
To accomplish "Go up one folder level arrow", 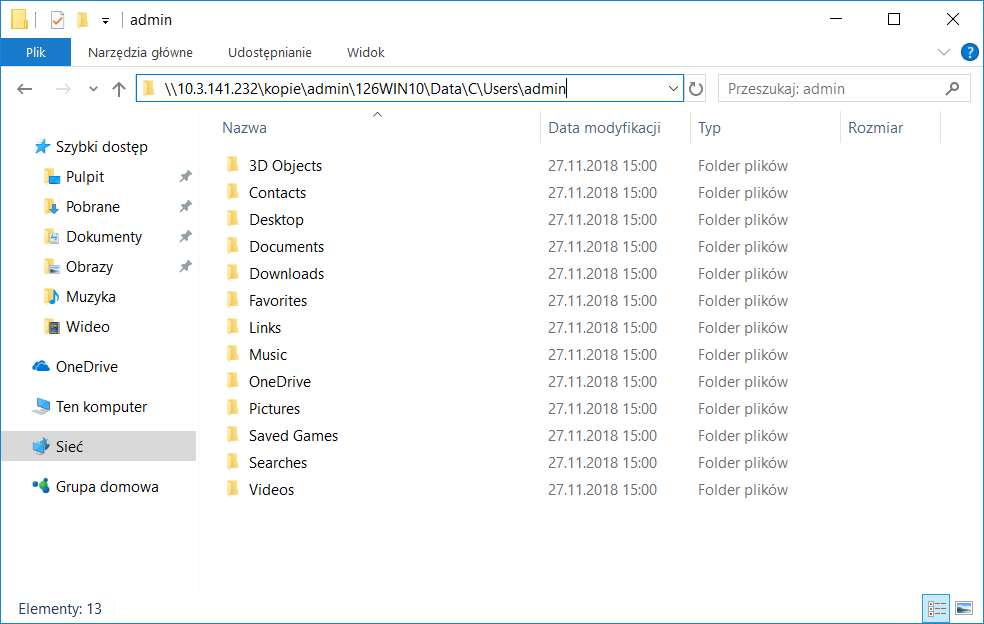I will point(119,89).
